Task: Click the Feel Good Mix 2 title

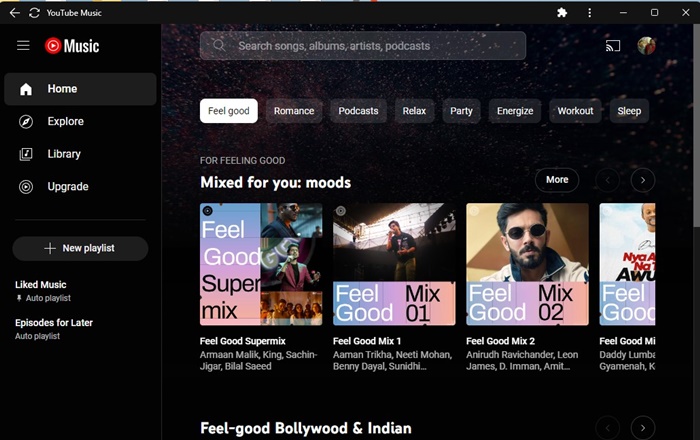Action: (500, 341)
